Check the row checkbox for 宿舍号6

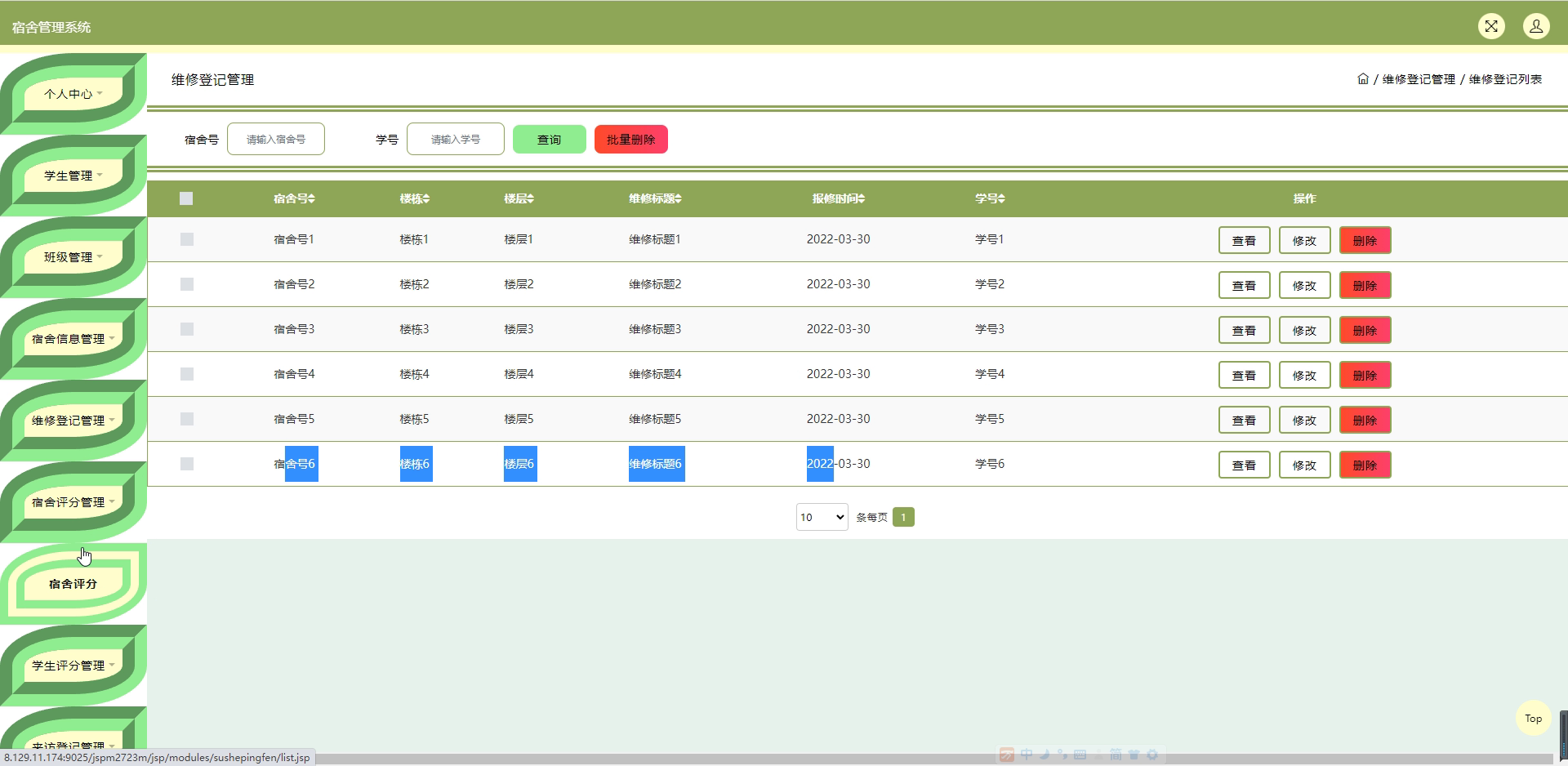(x=187, y=464)
